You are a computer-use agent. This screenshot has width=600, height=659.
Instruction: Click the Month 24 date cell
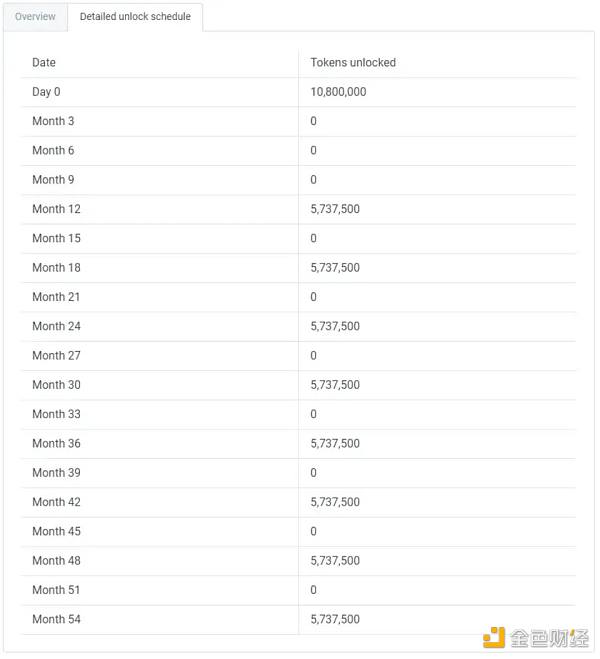[x=56, y=326]
